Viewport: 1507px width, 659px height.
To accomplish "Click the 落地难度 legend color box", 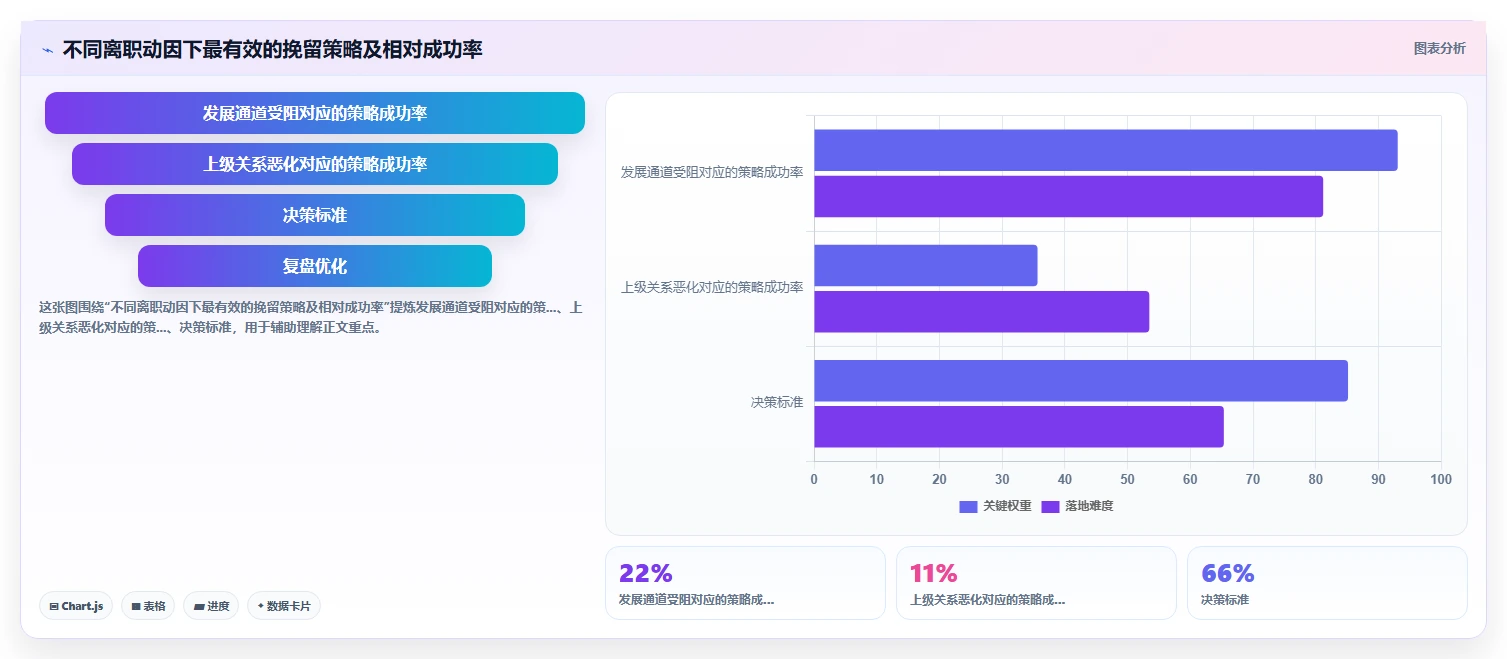I will 1050,507.
